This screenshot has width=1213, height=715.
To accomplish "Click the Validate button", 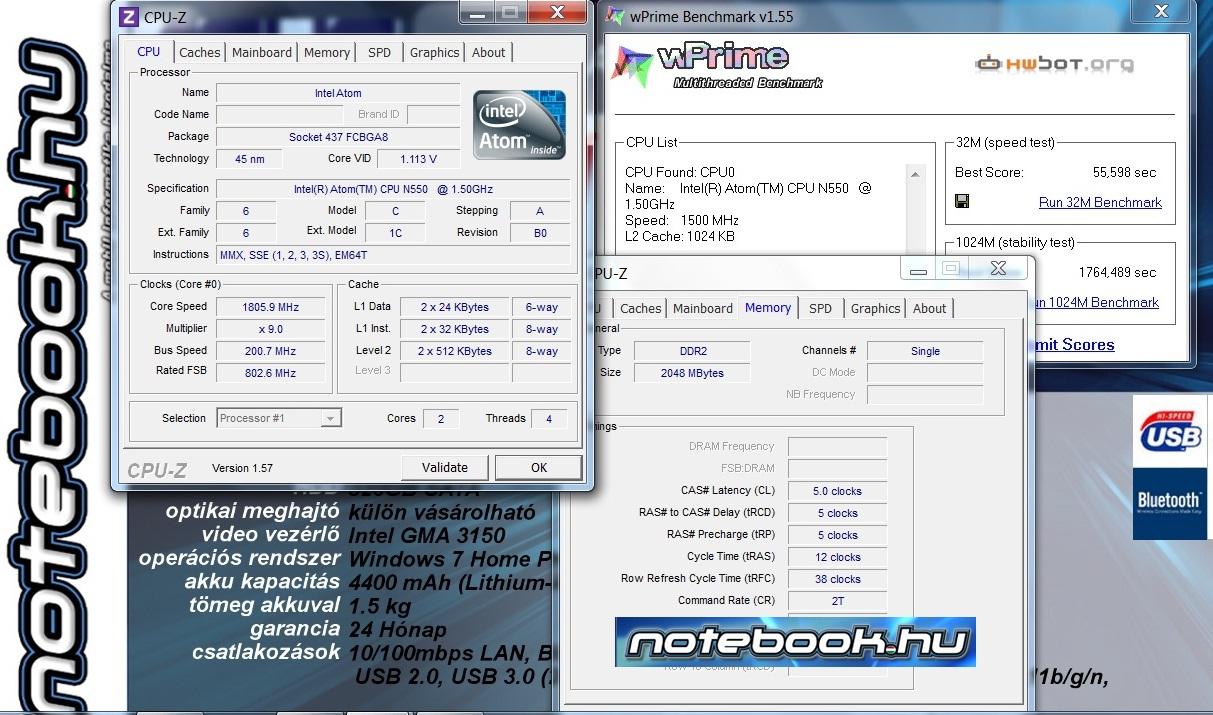I will pyautogui.click(x=445, y=467).
